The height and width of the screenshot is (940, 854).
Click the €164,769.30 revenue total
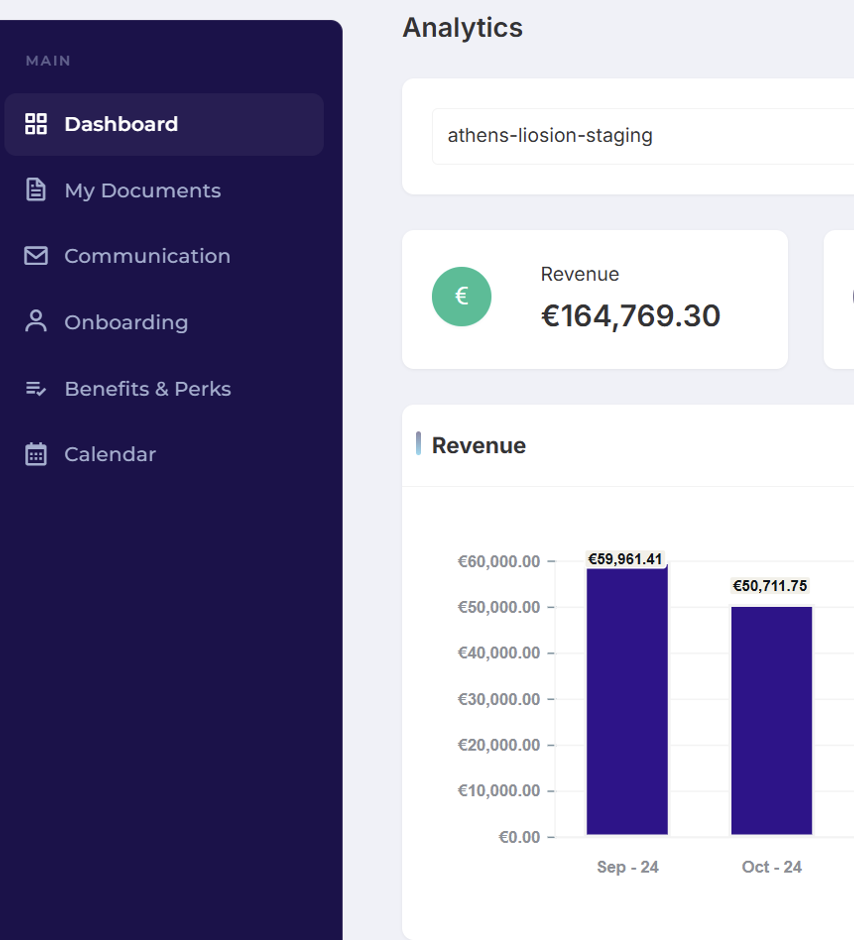point(630,316)
